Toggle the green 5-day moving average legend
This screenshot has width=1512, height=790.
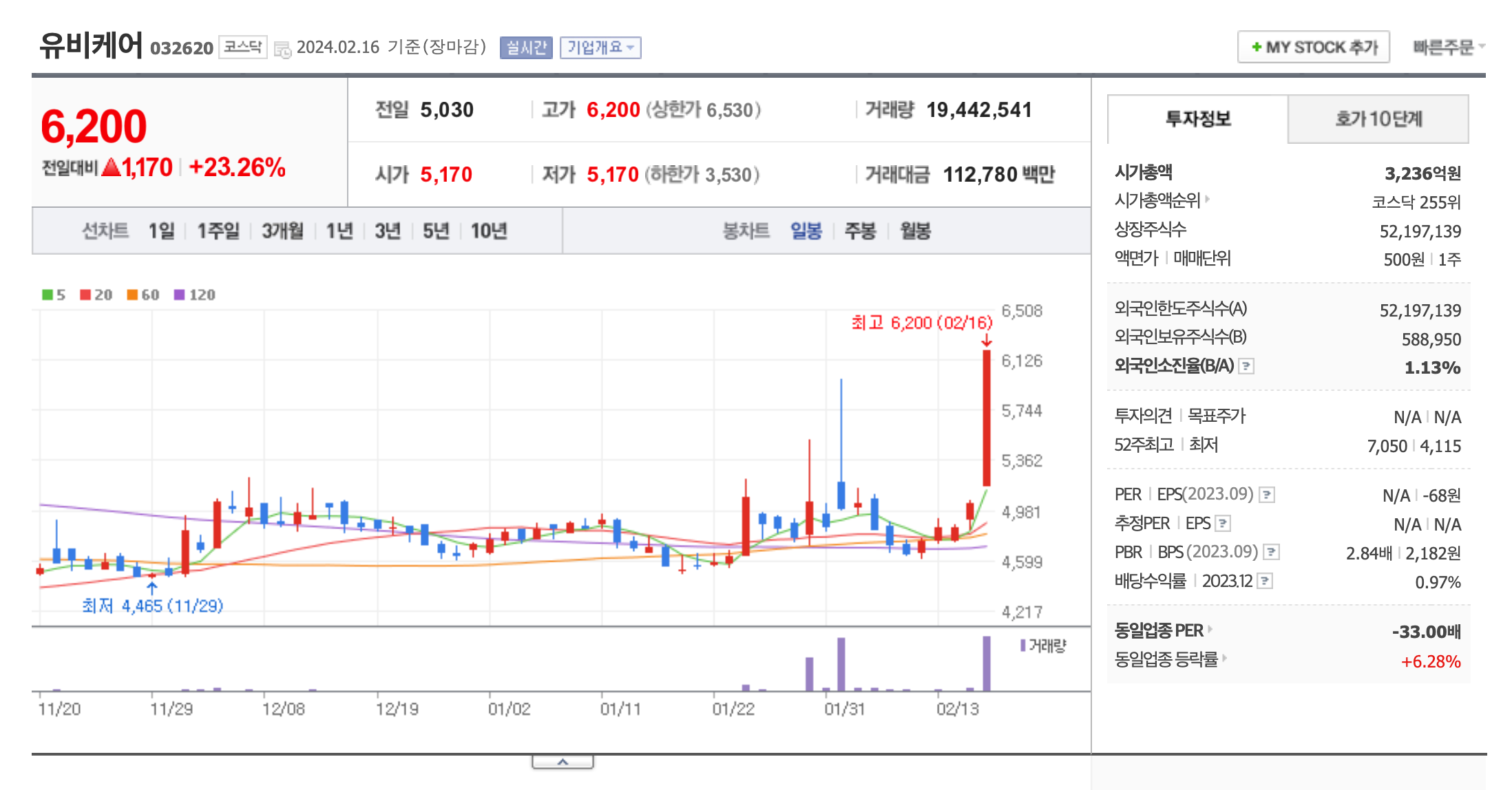pyautogui.click(x=48, y=295)
